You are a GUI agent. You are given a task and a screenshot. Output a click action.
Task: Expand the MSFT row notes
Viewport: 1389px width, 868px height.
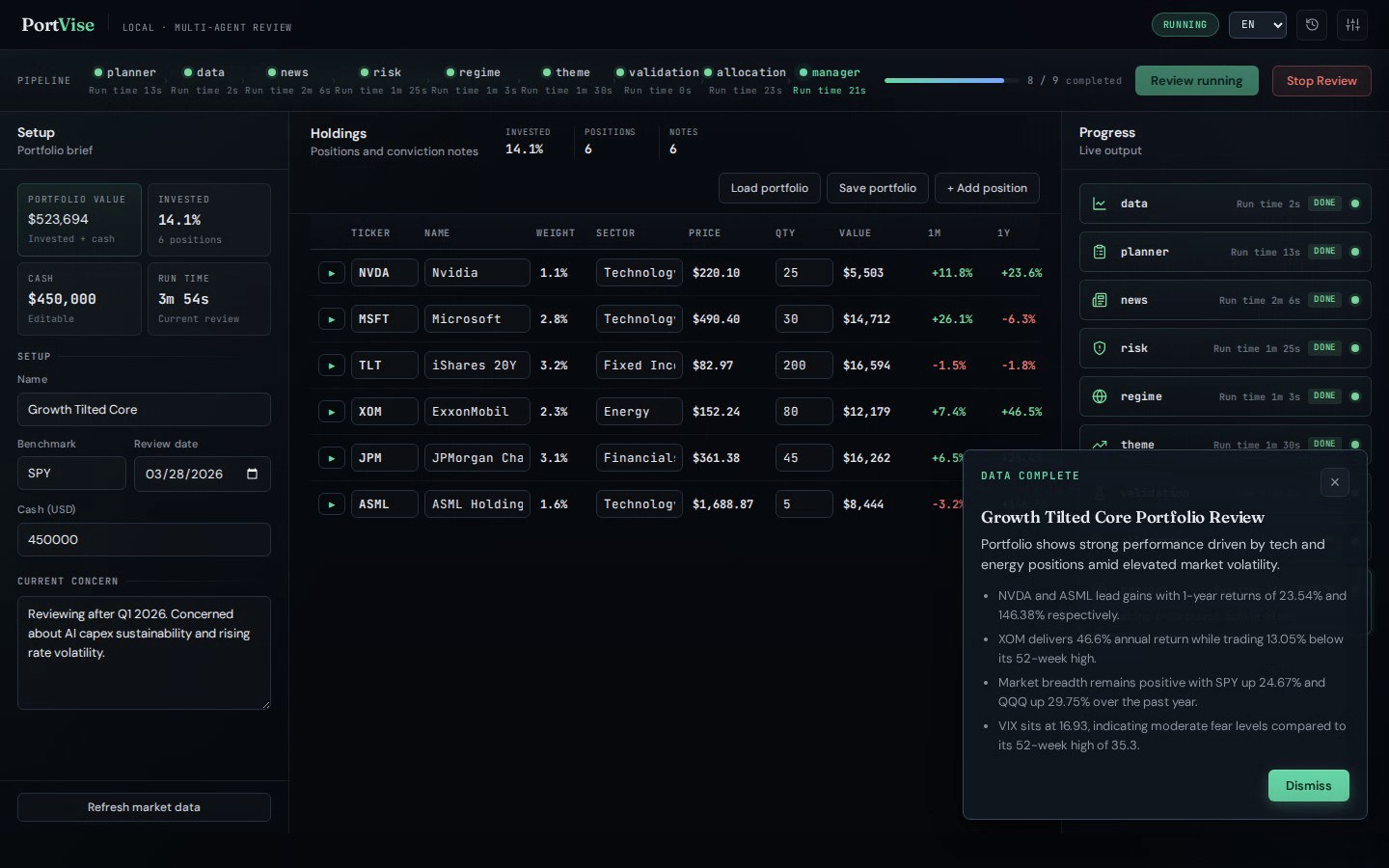coord(332,319)
